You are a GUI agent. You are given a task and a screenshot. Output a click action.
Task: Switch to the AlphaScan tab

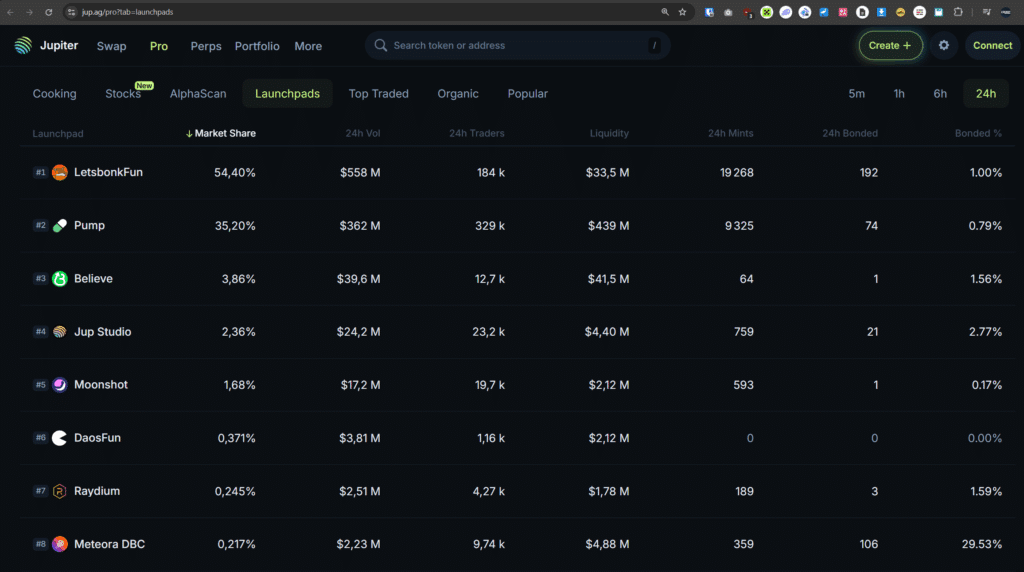click(198, 93)
